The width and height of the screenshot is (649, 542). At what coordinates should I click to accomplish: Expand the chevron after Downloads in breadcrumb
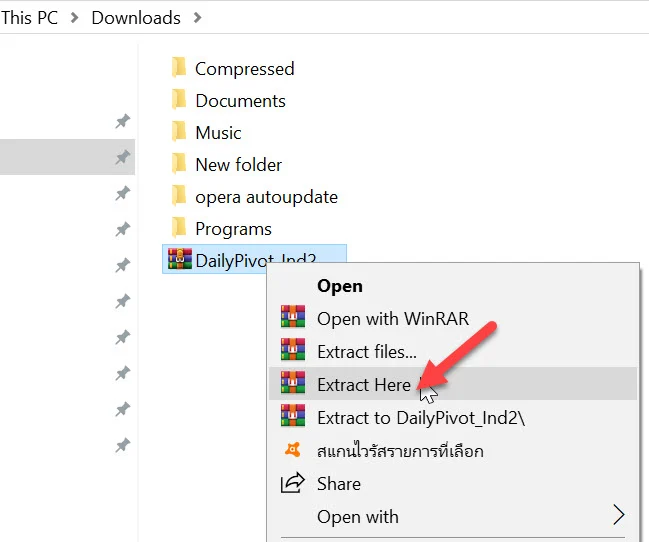[198, 17]
